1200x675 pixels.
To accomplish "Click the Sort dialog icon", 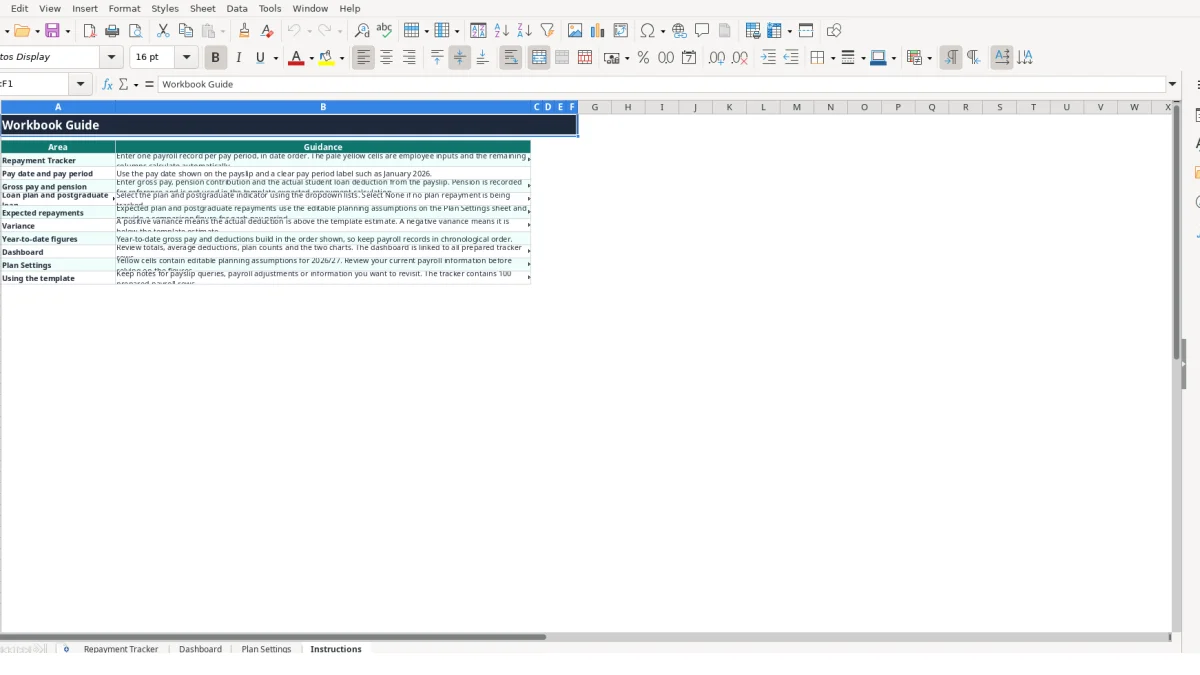I will 478,31.
